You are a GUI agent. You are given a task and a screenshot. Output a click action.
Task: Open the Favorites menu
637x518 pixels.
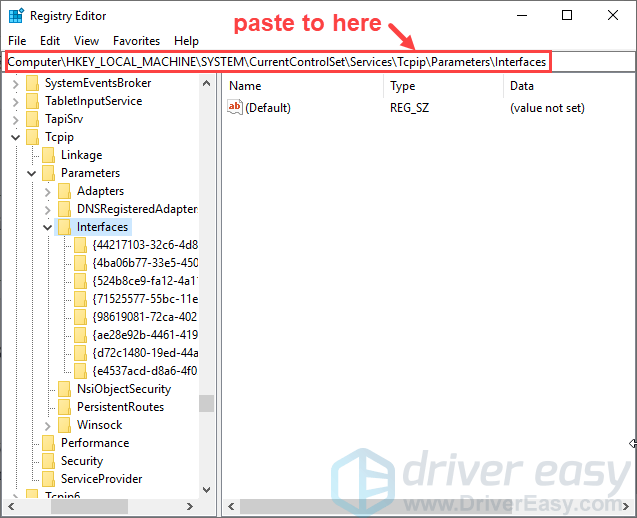136,41
